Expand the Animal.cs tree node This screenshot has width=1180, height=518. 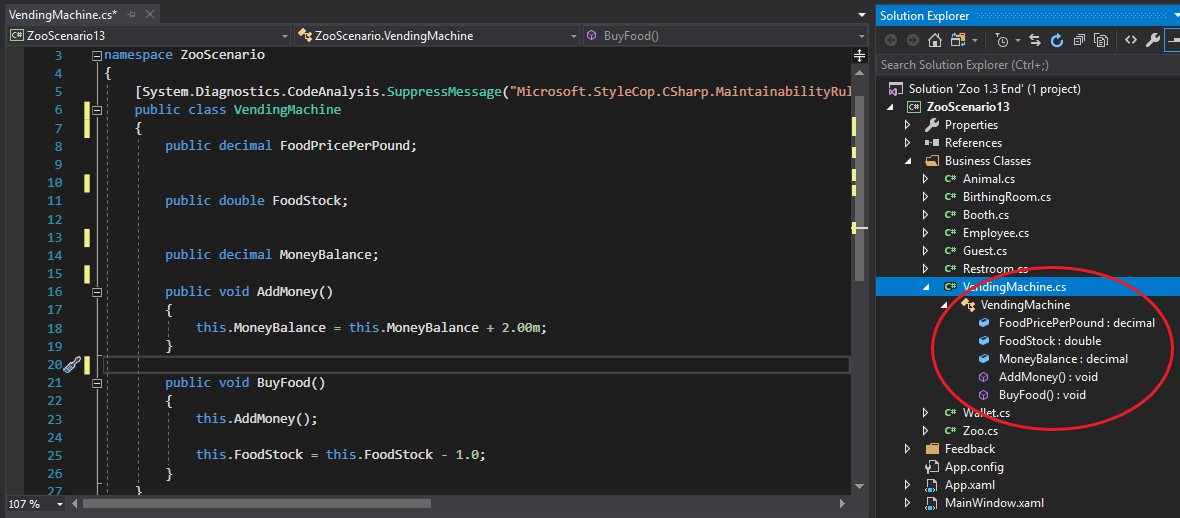925,179
